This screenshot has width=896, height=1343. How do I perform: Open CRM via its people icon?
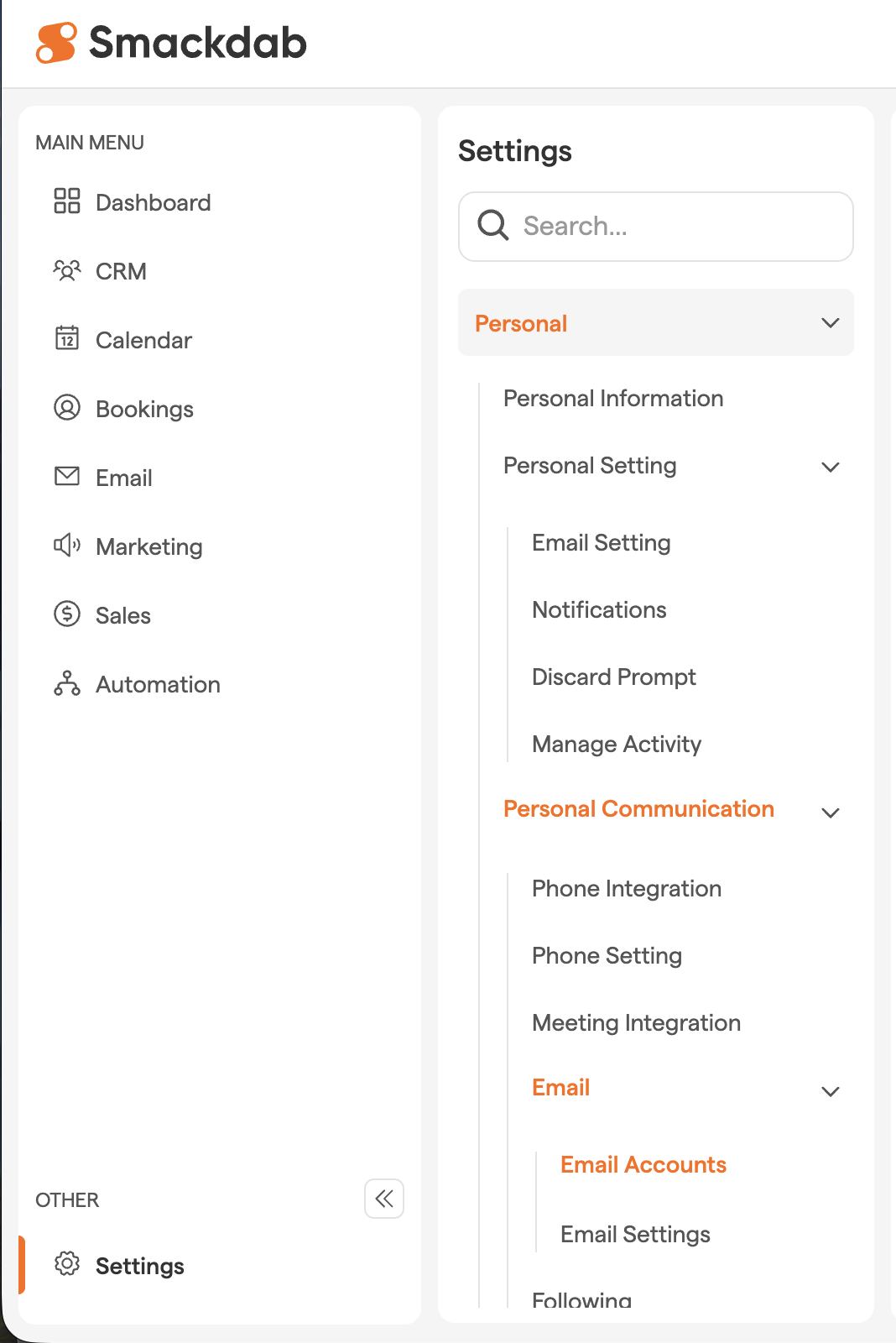67,270
